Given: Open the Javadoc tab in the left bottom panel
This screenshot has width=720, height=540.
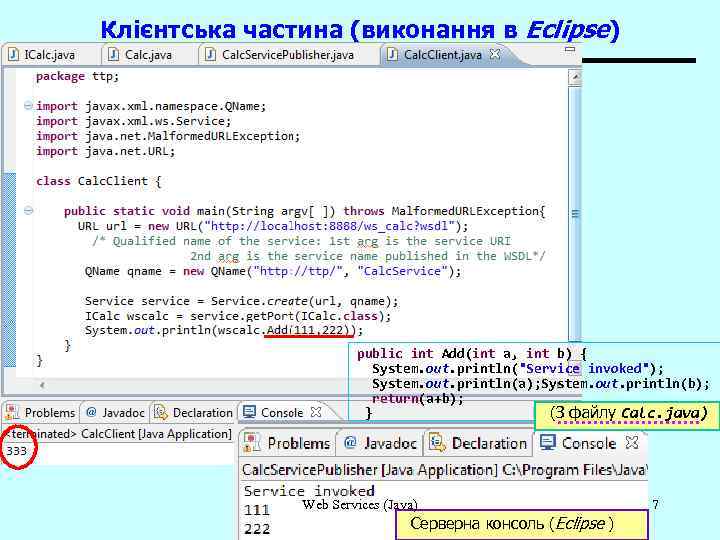Looking at the screenshot, I should click(115, 412).
